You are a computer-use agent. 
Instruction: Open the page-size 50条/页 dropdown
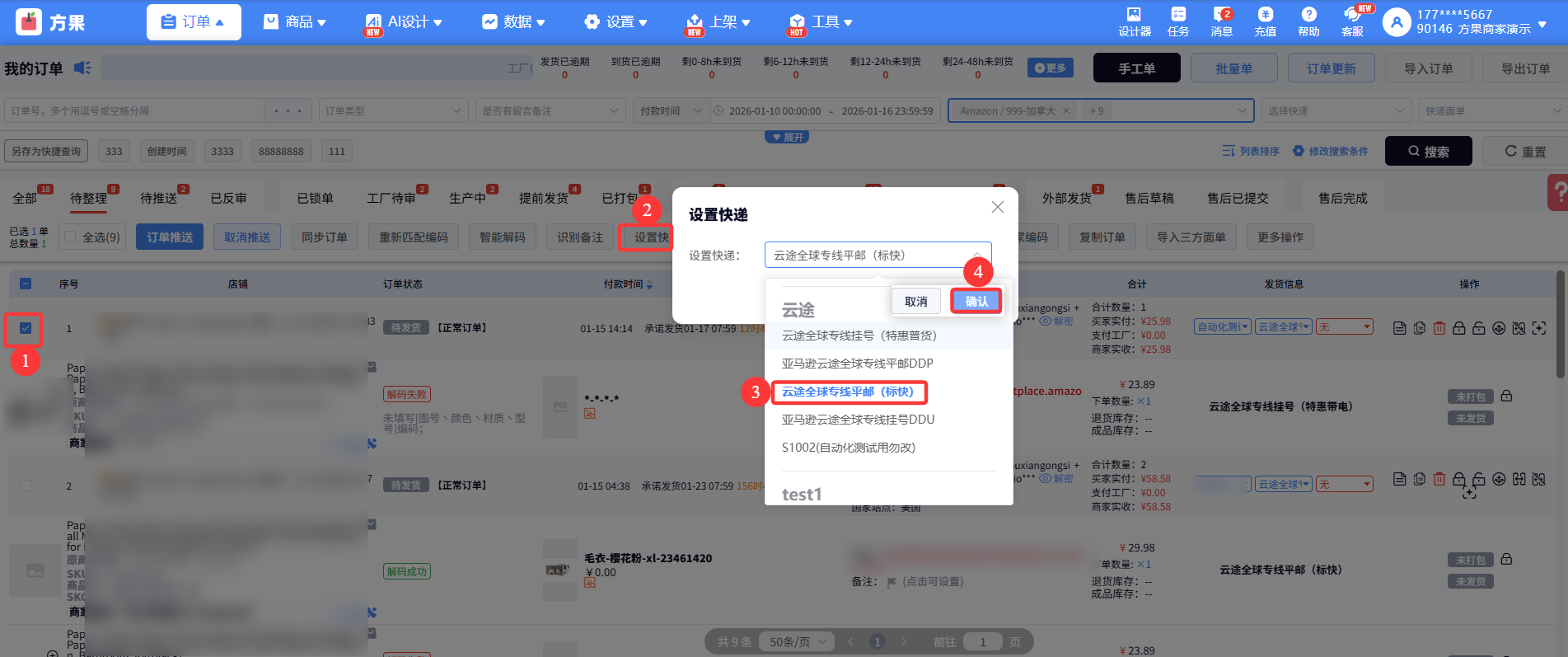coord(798,641)
